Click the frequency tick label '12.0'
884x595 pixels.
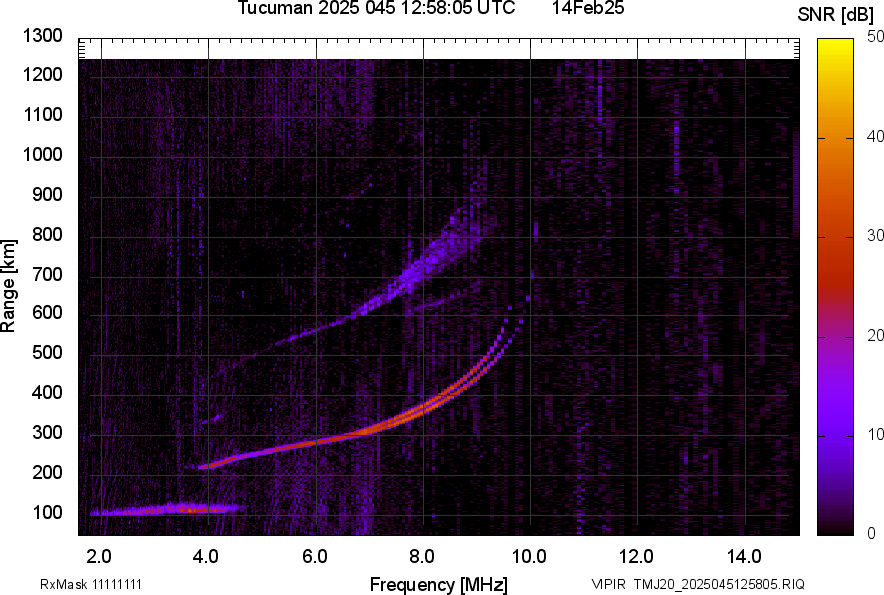tap(636, 557)
